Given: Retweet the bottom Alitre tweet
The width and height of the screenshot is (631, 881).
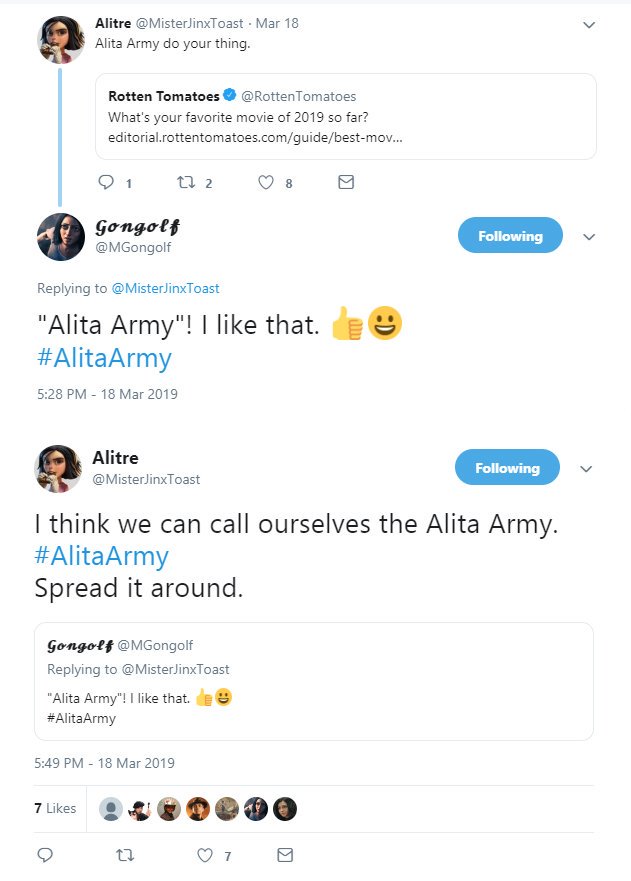Looking at the screenshot, I should pyautogui.click(x=124, y=856).
